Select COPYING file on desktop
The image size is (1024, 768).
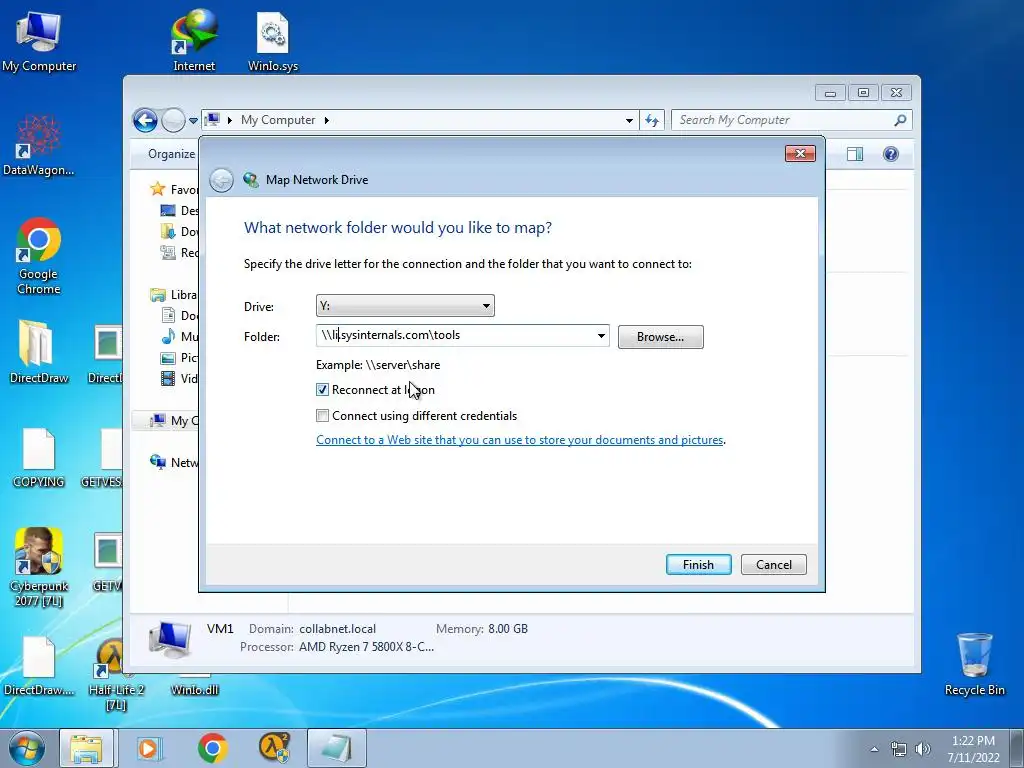point(39,457)
